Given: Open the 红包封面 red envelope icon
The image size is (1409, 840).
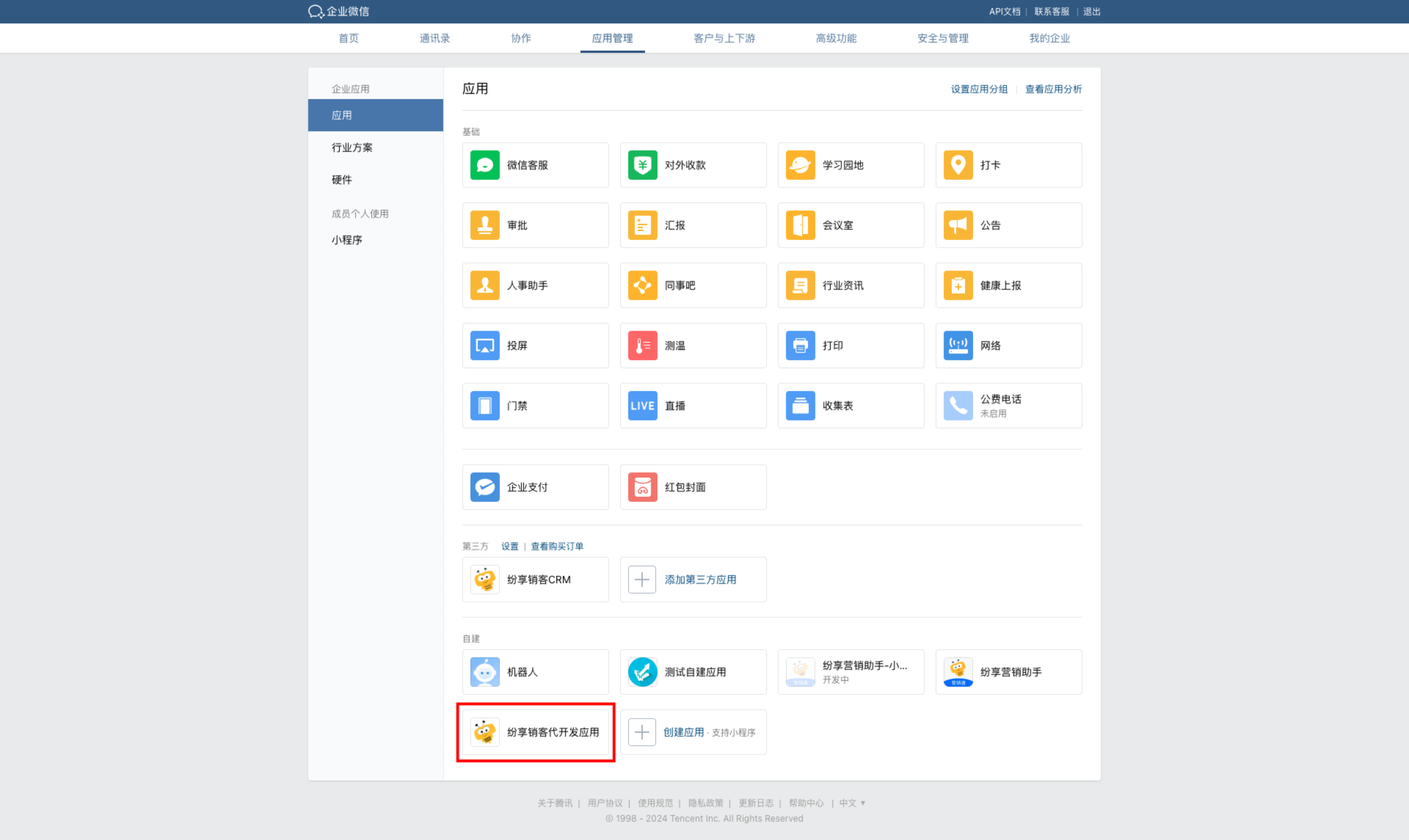Looking at the screenshot, I should tap(642, 487).
